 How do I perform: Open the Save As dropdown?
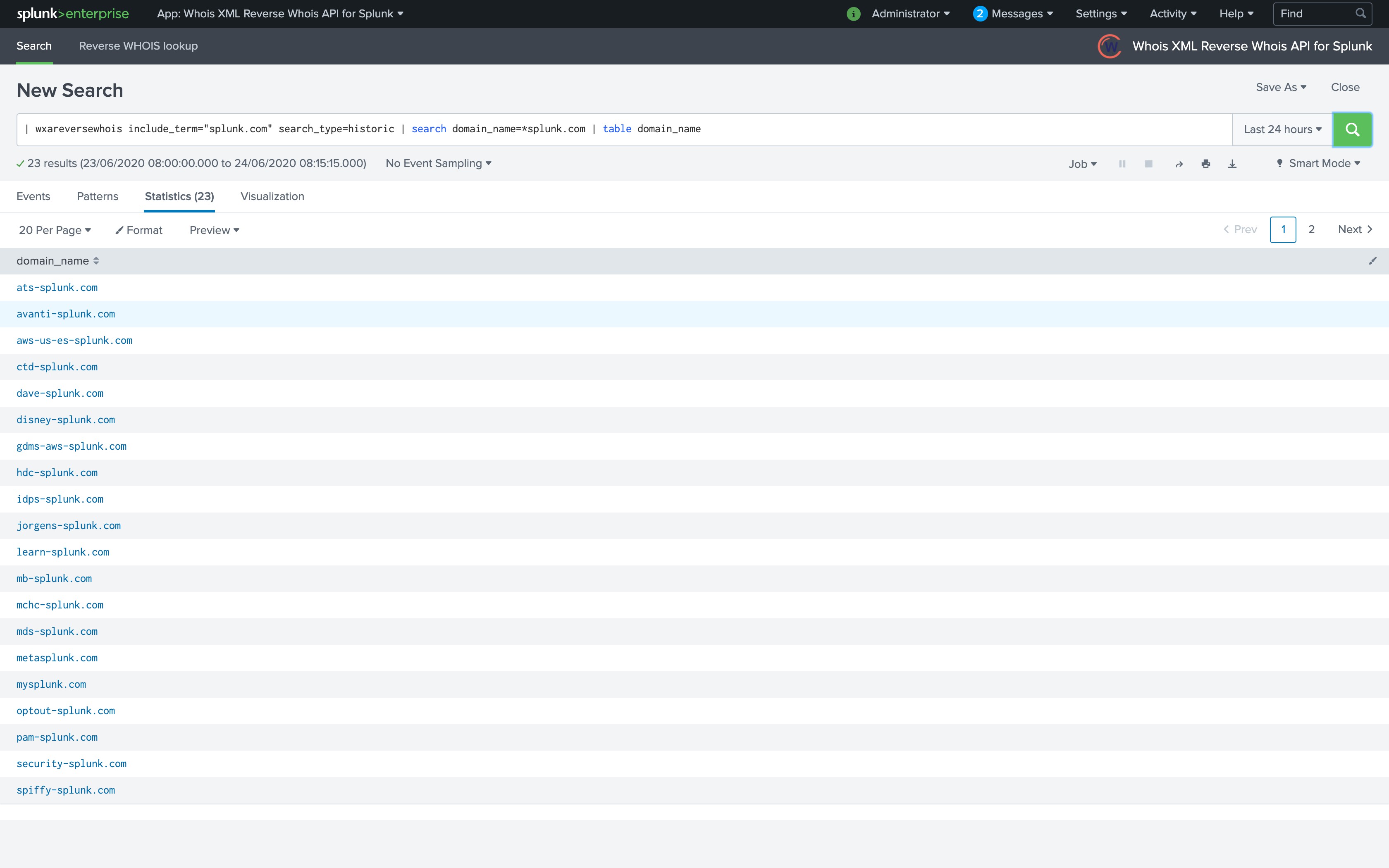(x=1281, y=87)
